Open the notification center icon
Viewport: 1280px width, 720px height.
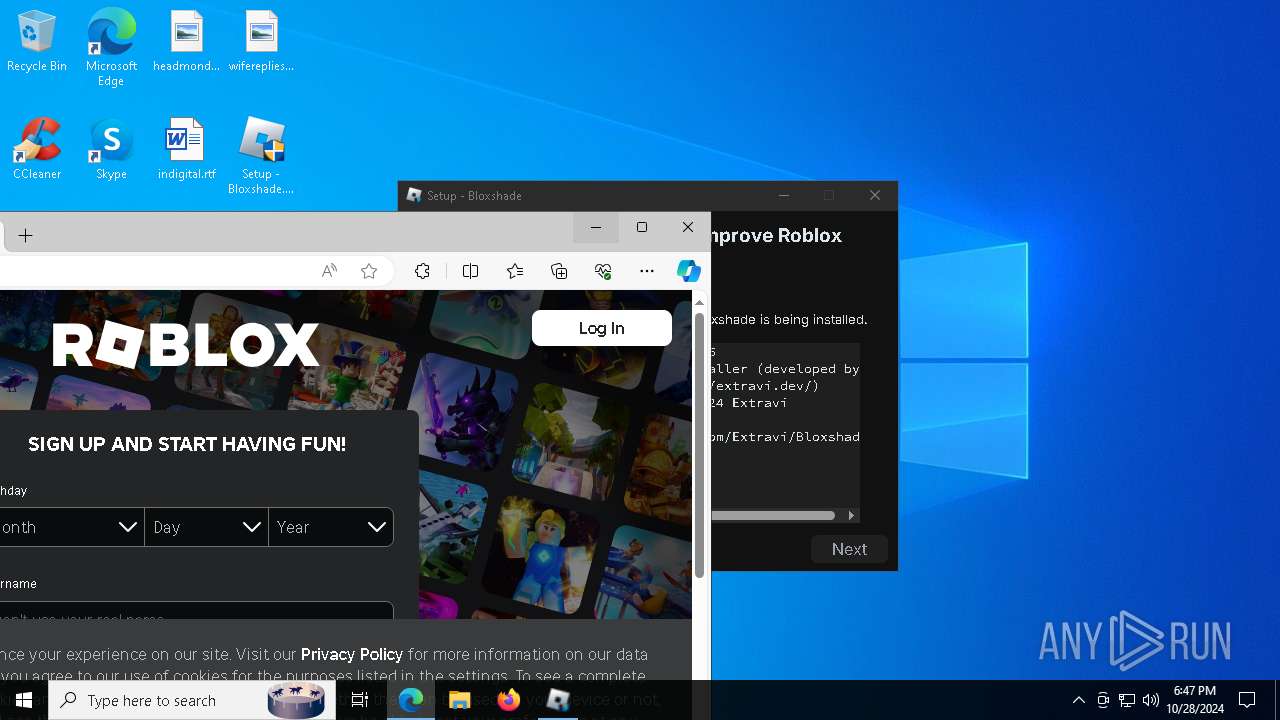coord(1247,700)
